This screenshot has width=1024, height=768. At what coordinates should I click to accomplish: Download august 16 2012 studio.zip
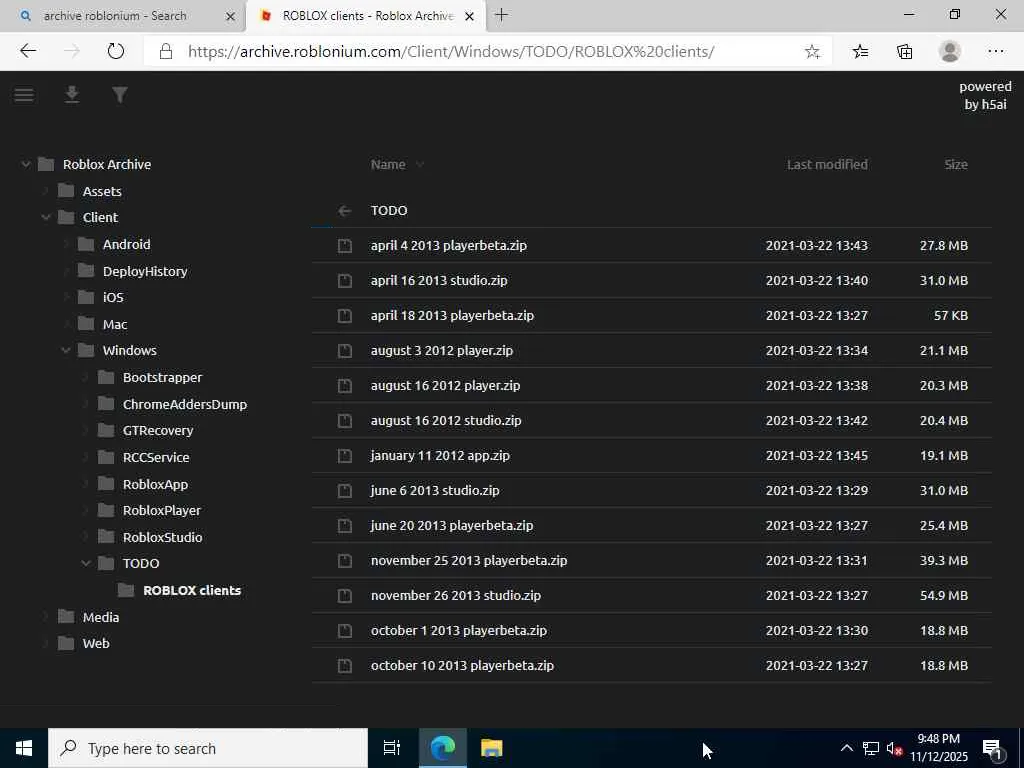click(x=445, y=421)
